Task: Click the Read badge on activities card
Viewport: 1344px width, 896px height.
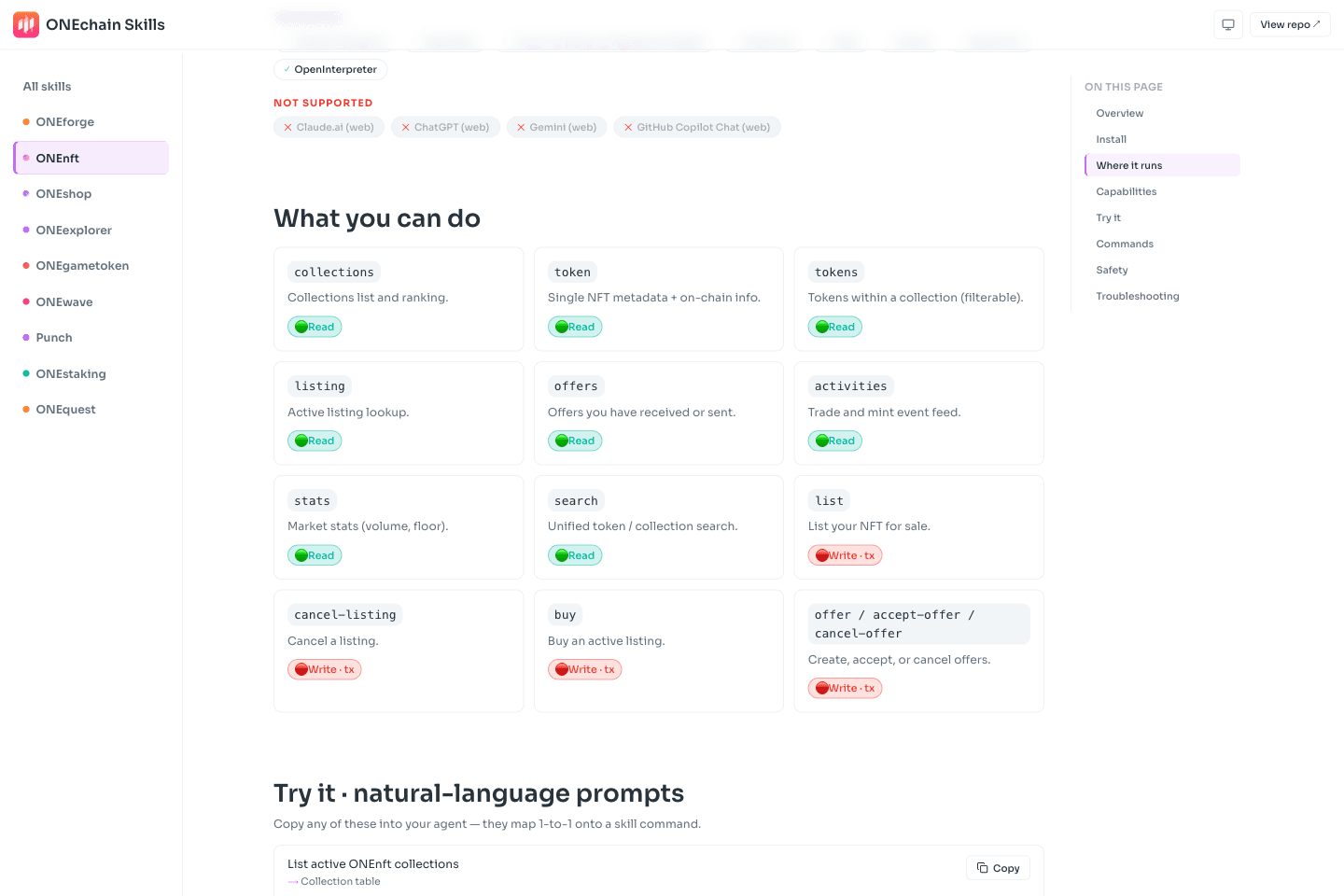Action: (x=835, y=441)
